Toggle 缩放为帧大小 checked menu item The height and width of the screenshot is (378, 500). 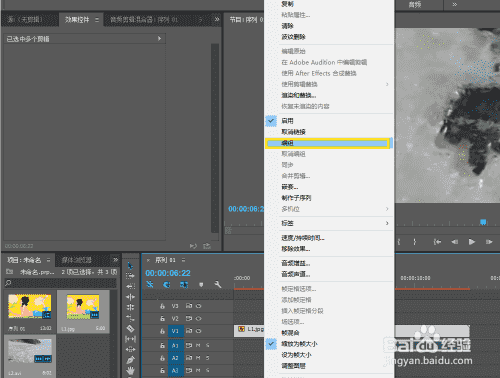328,344
